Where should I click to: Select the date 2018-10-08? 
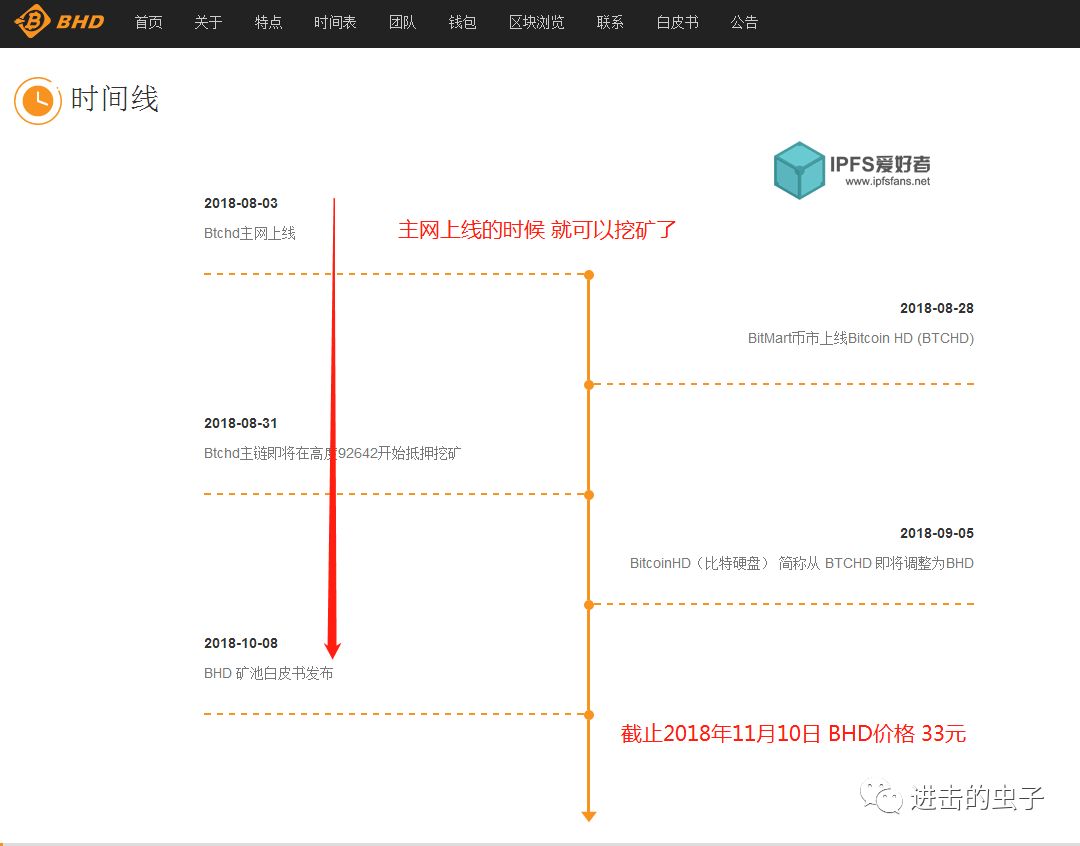click(x=240, y=643)
